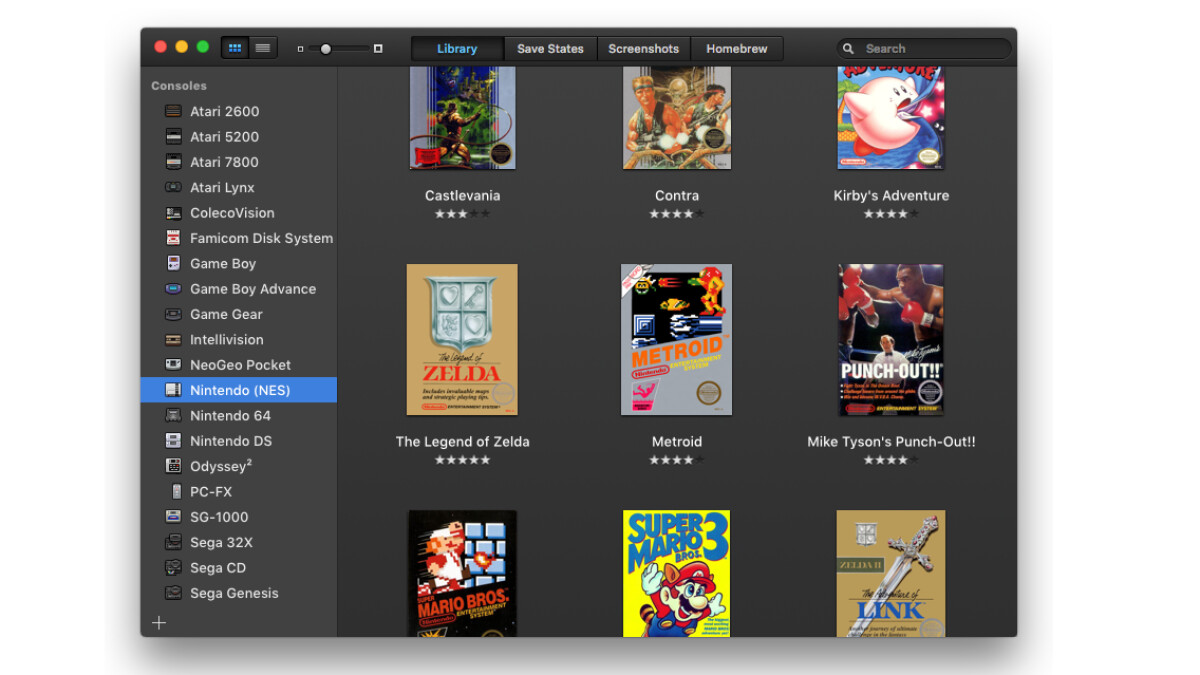Click the Super Mario Bros. box art
Image resolution: width=1200 pixels, height=675 pixels.
point(462,574)
